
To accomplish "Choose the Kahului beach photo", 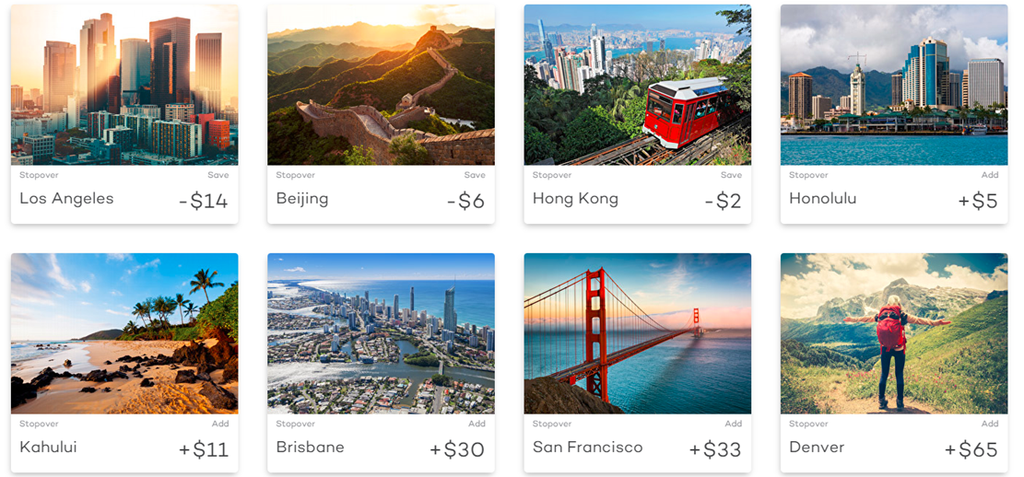I will [124, 333].
